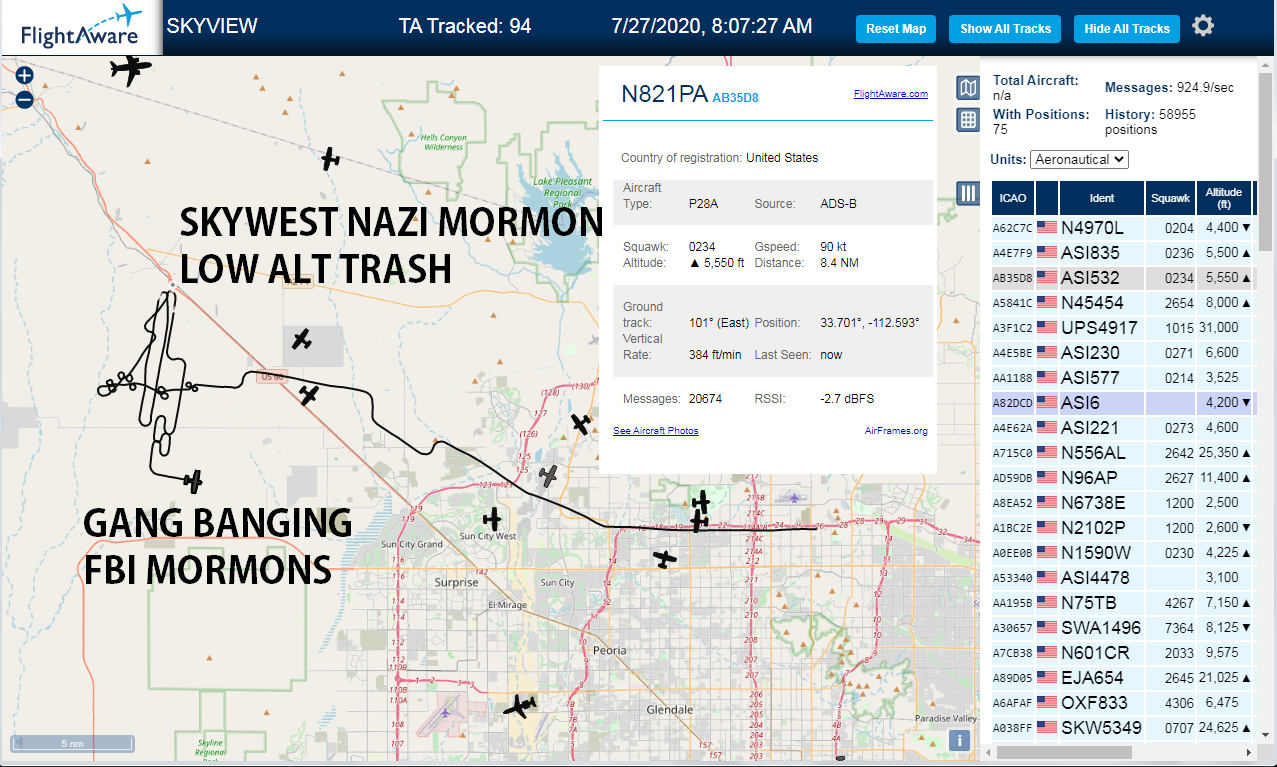
Task: Sort table by the ICAO column header
Action: [1013, 198]
